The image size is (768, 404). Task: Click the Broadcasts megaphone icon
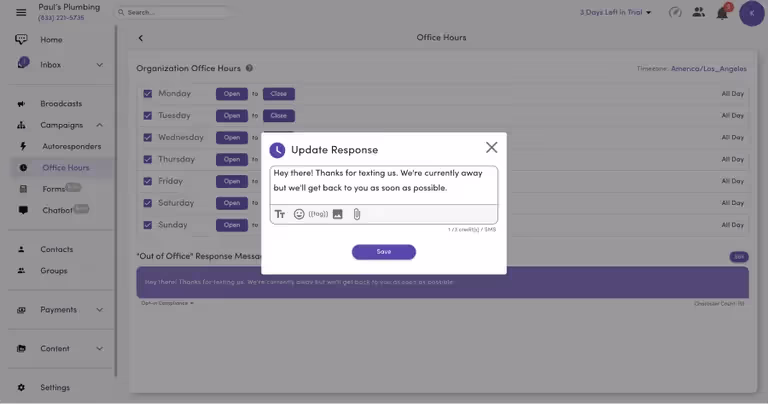(x=21, y=104)
